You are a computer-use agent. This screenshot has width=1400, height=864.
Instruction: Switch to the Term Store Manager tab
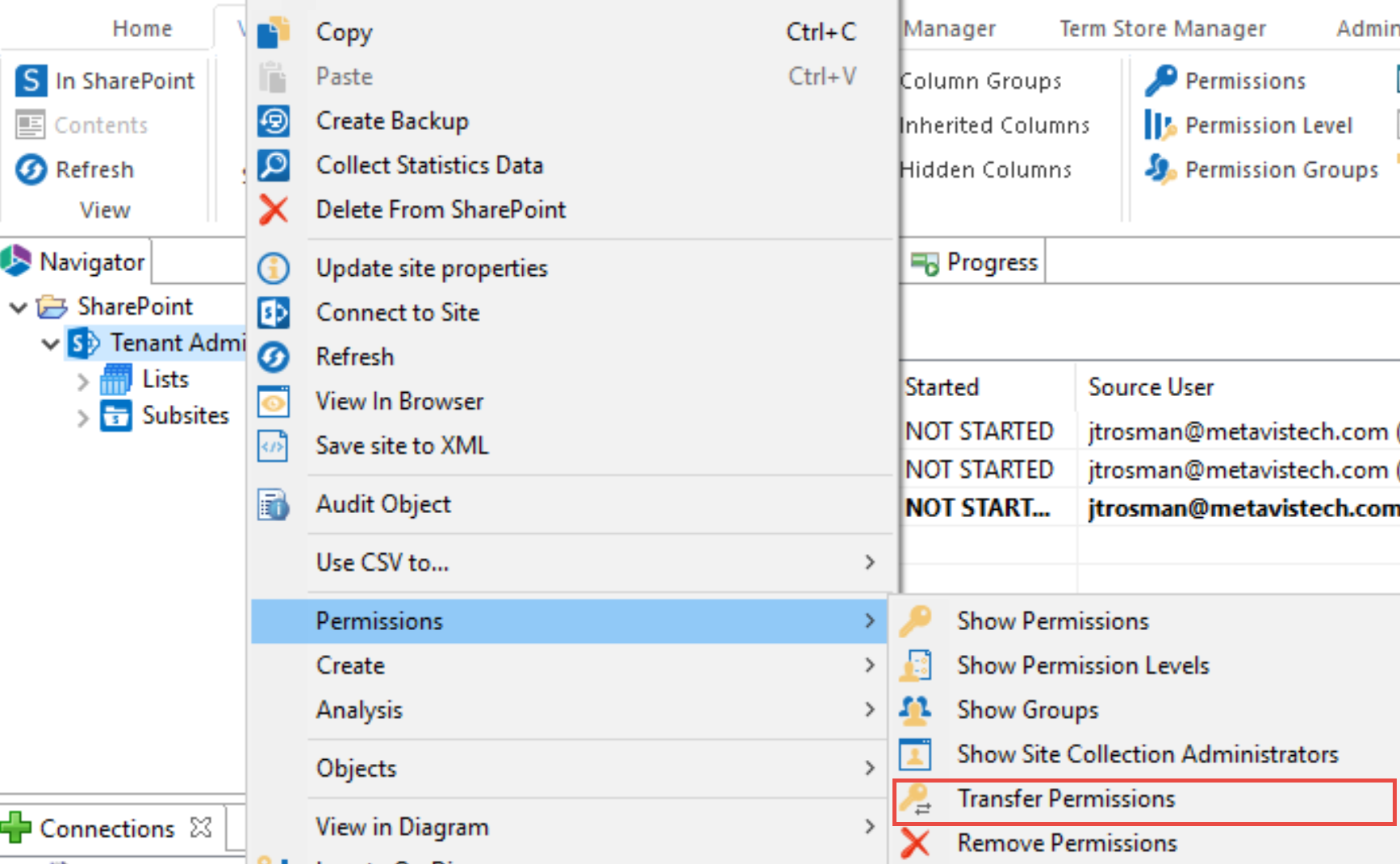[1162, 27]
